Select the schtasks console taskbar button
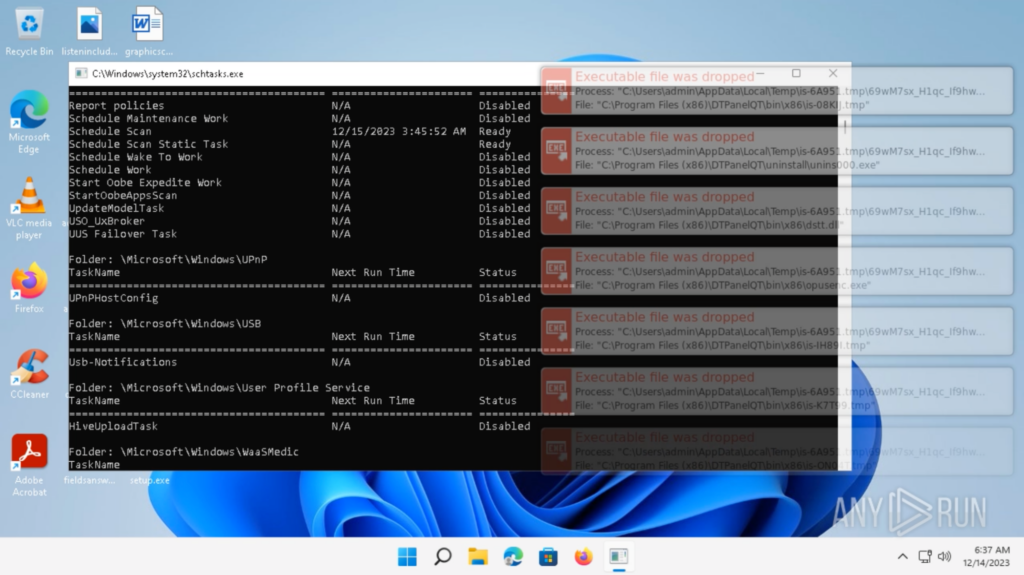This screenshot has height=575, width=1024. point(618,556)
